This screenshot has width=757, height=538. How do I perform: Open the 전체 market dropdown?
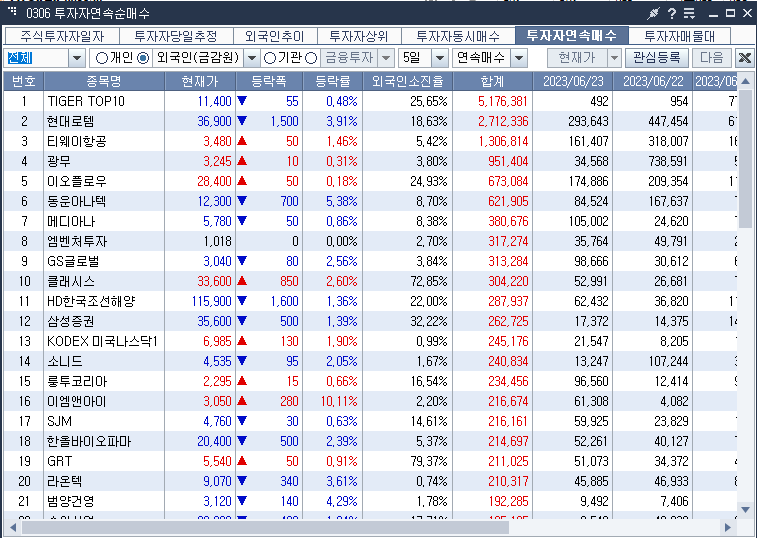pyautogui.click(x=77, y=58)
